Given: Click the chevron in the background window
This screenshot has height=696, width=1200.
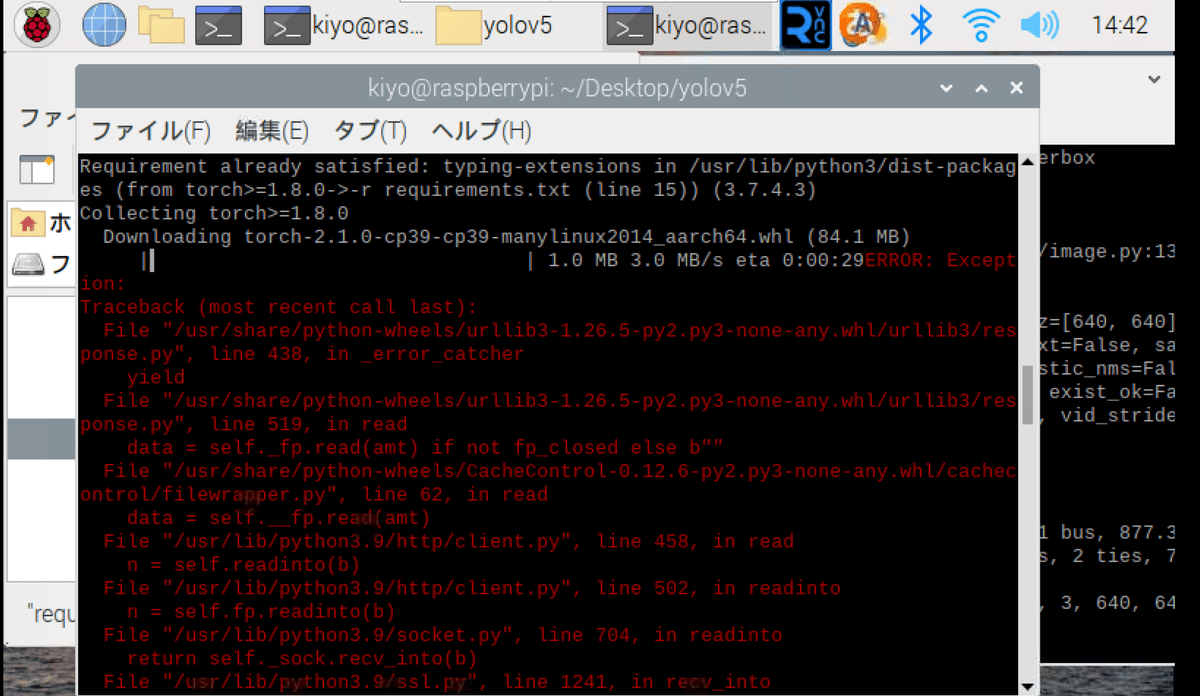Looking at the screenshot, I should [1155, 79].
